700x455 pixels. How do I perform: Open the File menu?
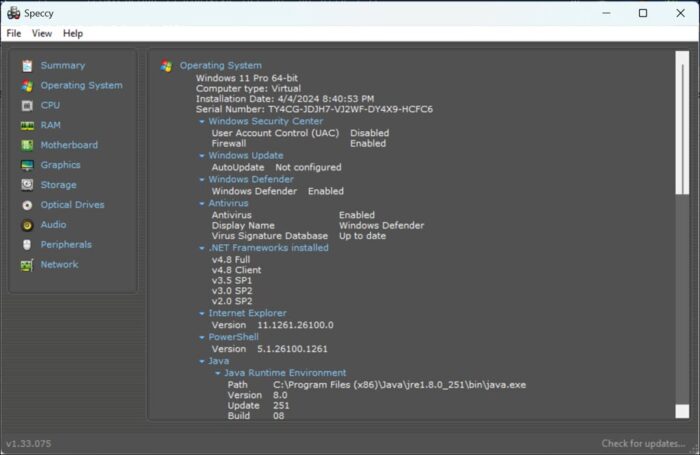coord(14,33)
